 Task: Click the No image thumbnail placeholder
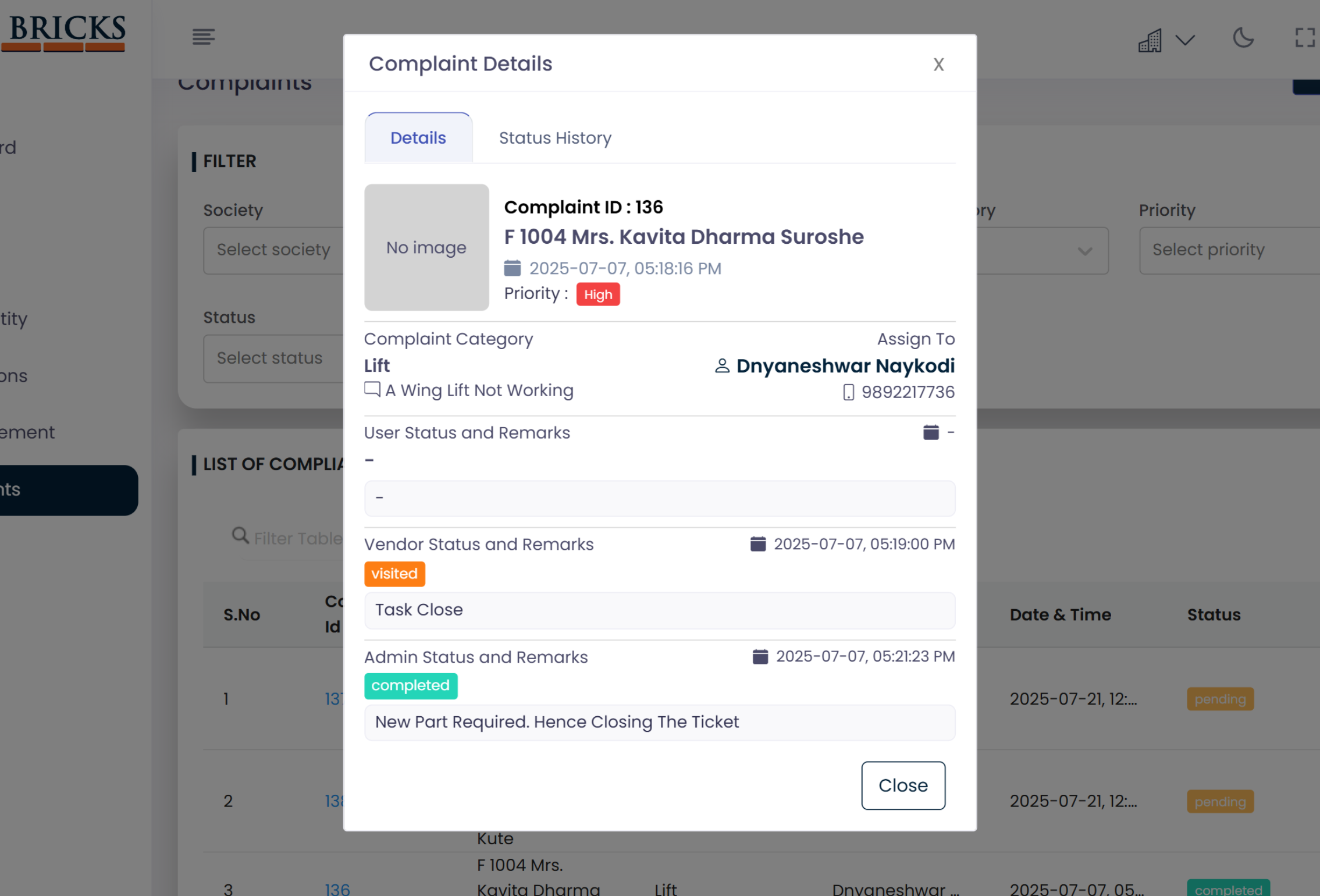pos(426,247)
